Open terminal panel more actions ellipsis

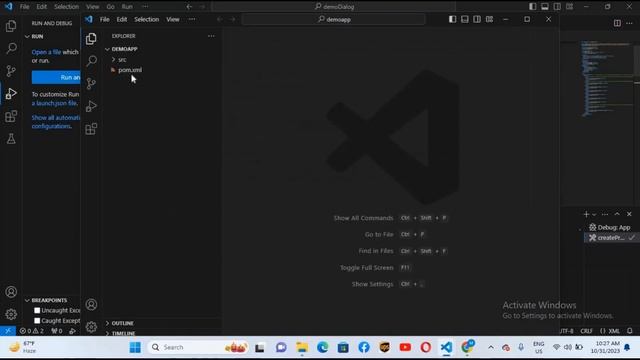(605, 214)
